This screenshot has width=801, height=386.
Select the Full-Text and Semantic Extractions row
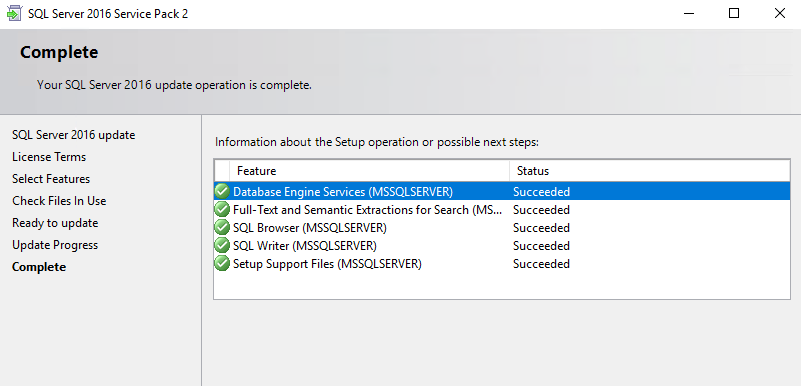coord(502,209)
